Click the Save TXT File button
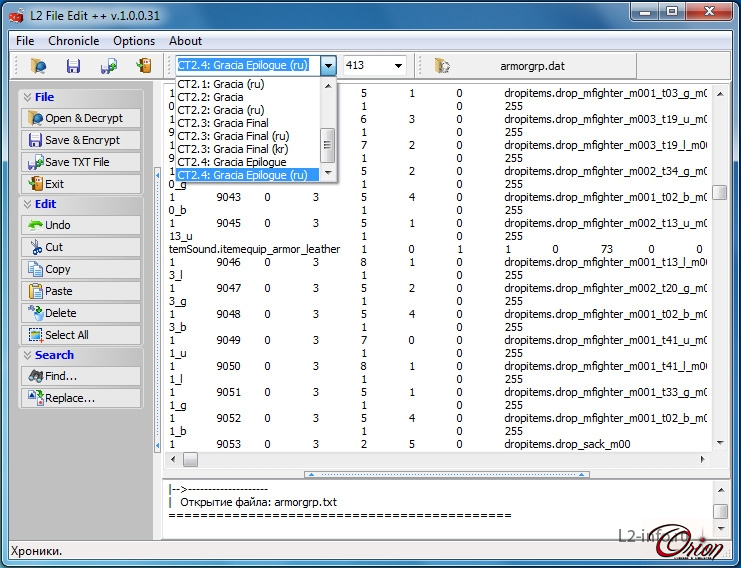The width and height of the screenshot is (741, 568). 81,162
